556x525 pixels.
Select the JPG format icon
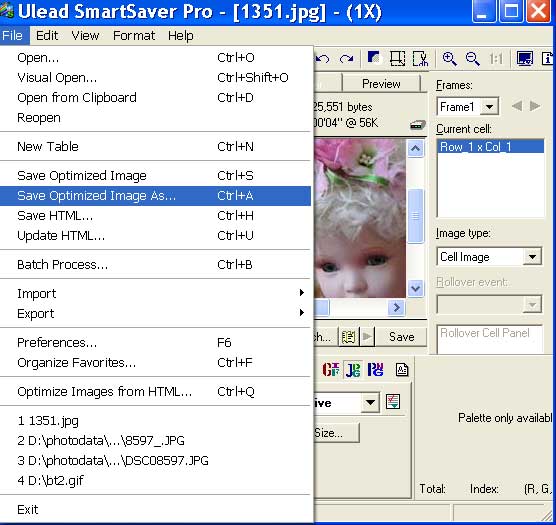(353, 370)
